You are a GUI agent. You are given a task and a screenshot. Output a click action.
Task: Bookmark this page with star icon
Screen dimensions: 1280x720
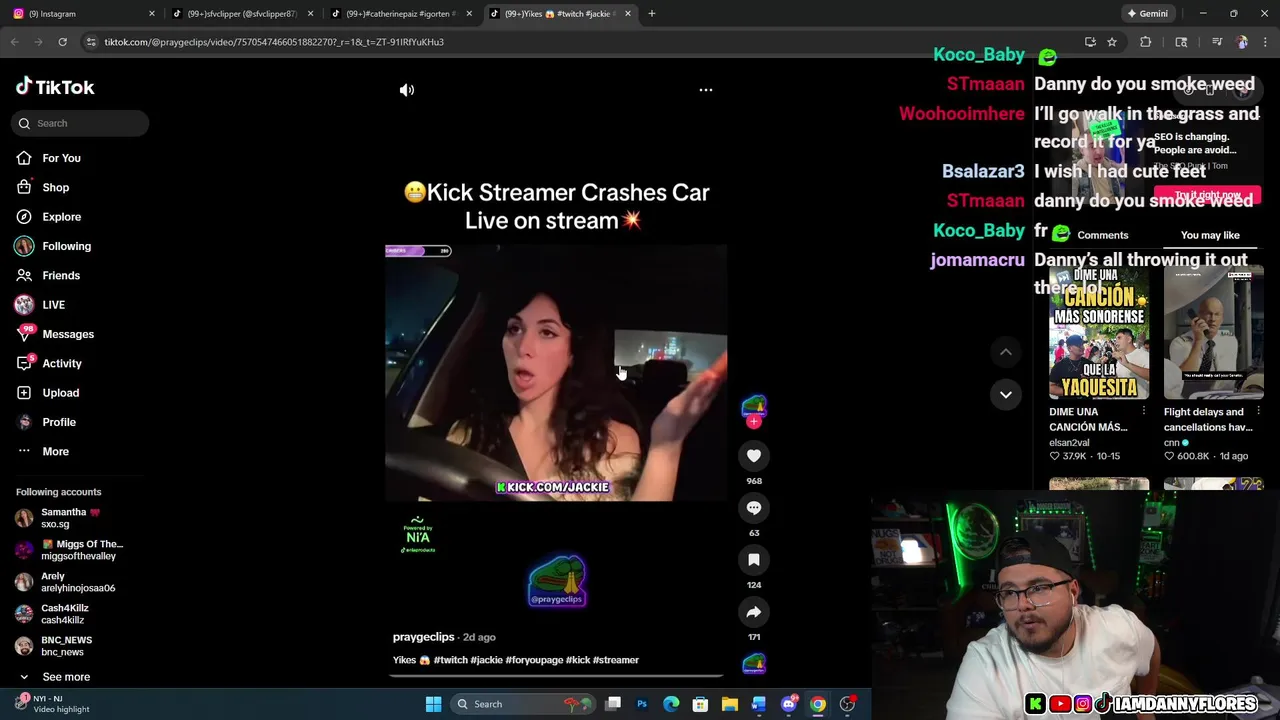pyautogui.click(x=1112, y=42)
